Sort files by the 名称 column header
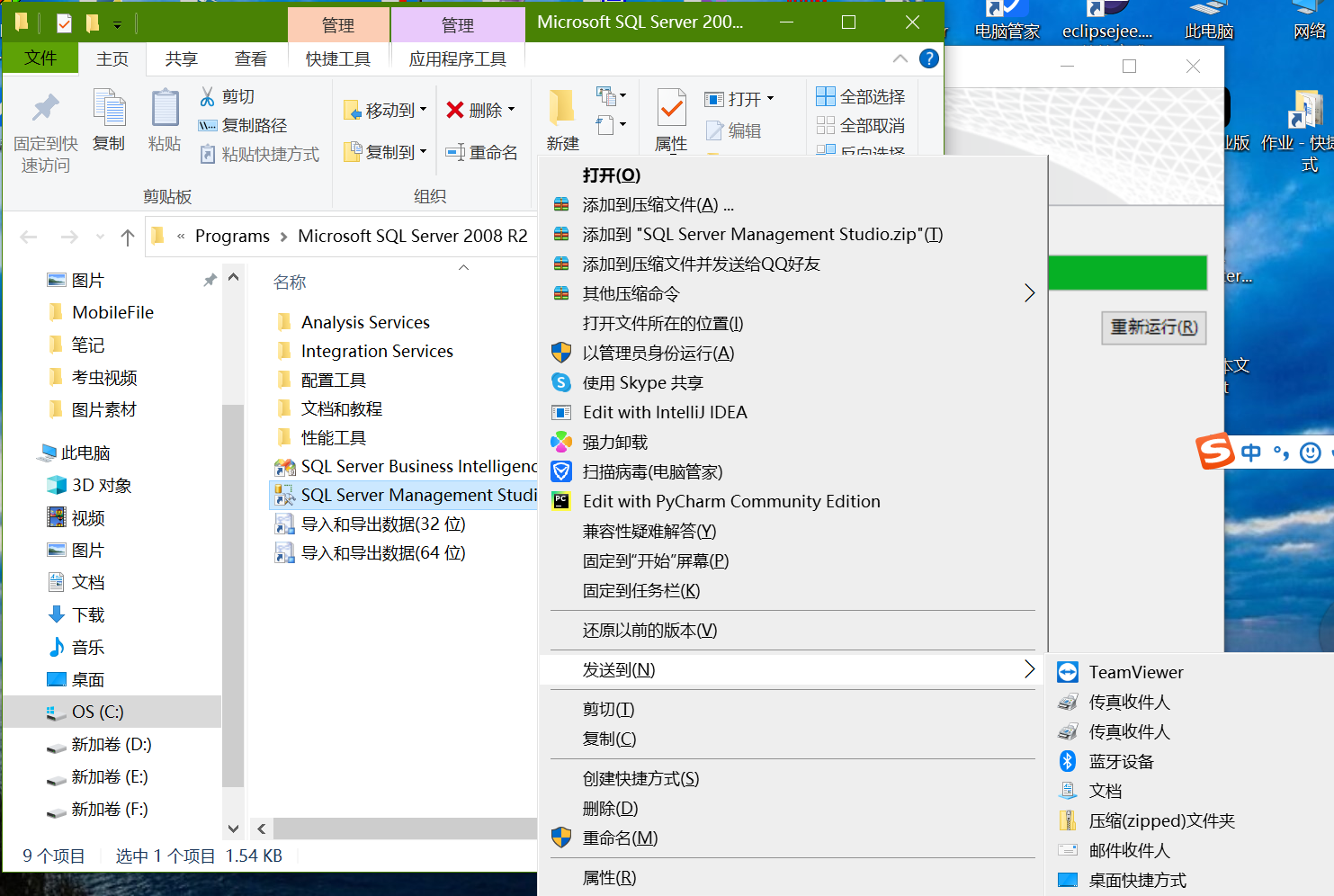Viewport: 1334px width, 896px height. [290, 282]
